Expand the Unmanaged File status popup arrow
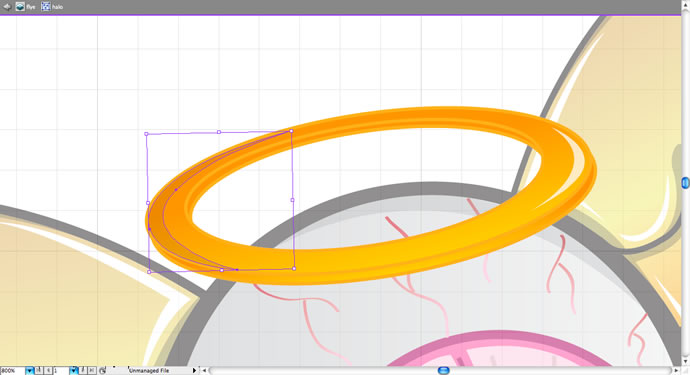This screenshot has height=375, width=690. [x=194, y=371]
